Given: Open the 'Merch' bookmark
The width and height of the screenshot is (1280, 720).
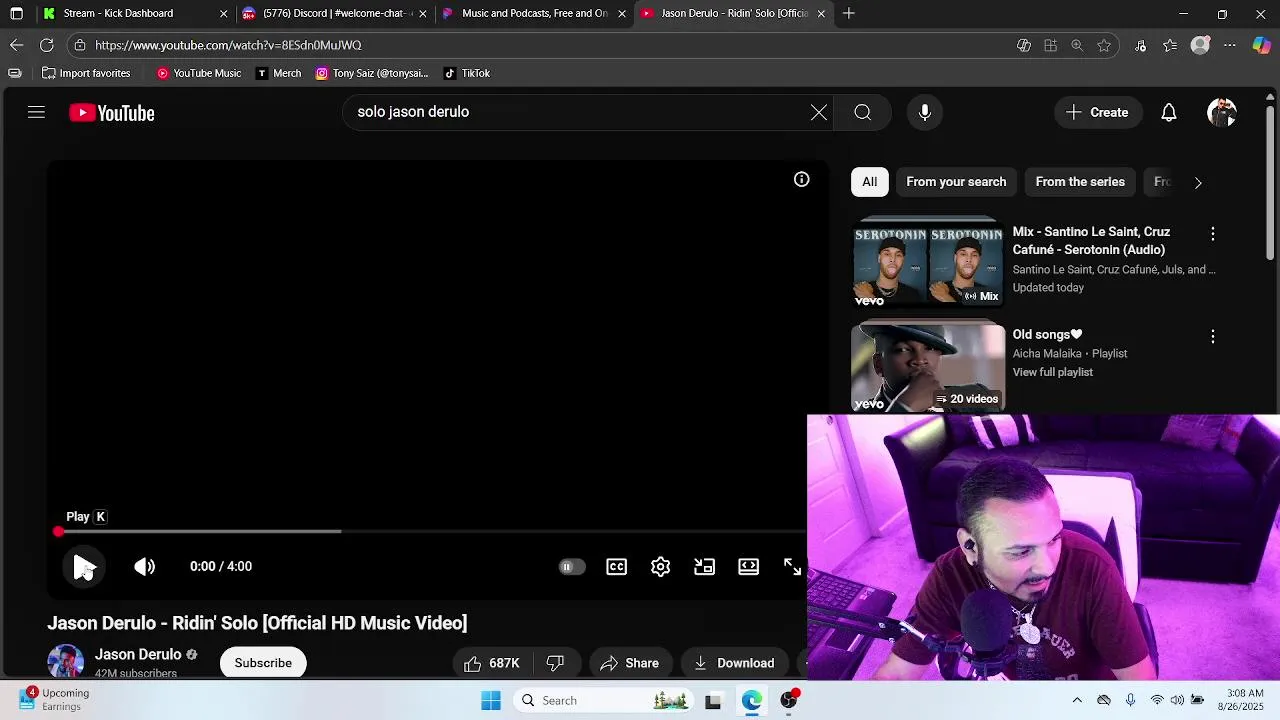Looking at the screenshot, I should pos(278,73).
